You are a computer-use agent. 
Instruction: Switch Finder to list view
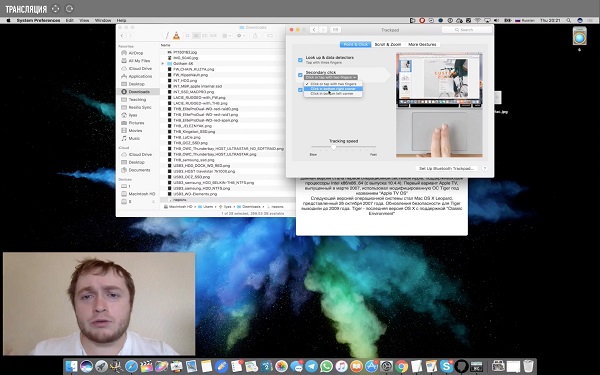pos(196,36)
